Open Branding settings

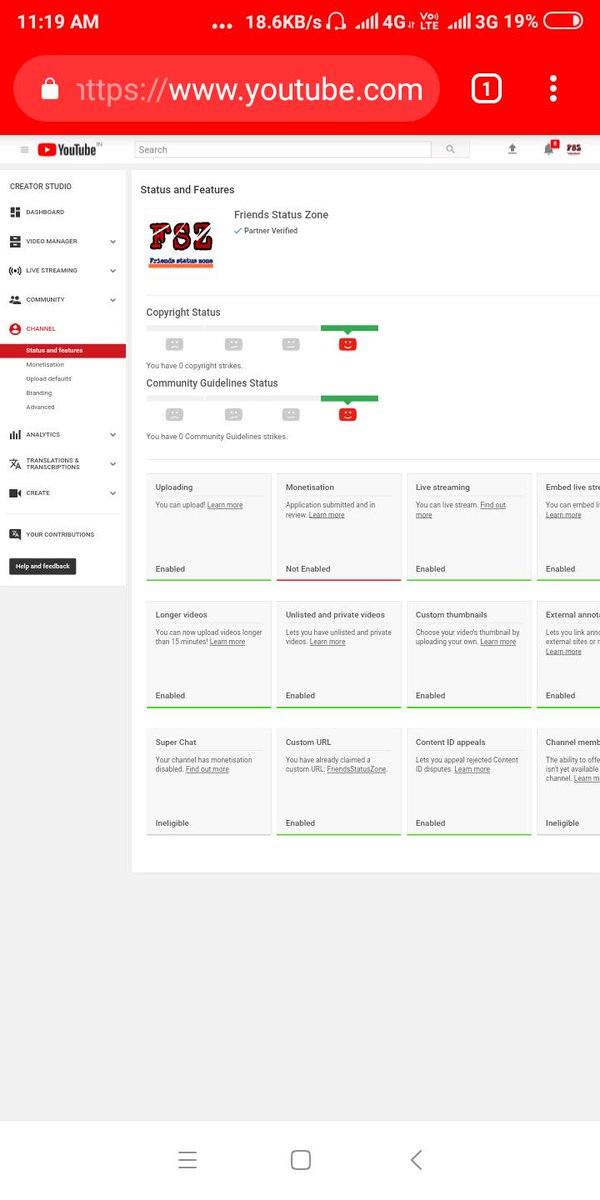pyautogui.click(x=39, y=393)
